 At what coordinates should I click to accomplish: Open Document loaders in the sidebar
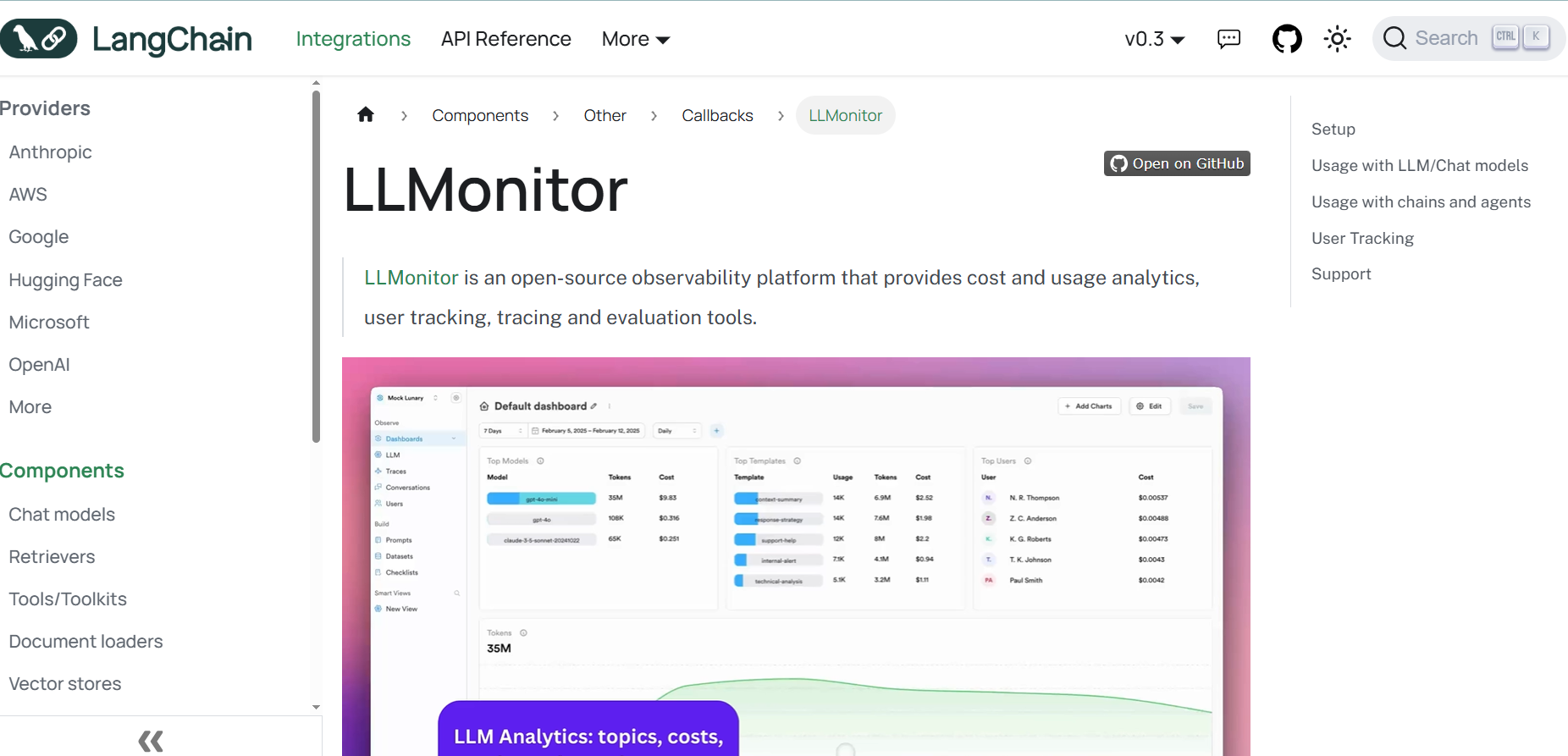coord(86,642)
